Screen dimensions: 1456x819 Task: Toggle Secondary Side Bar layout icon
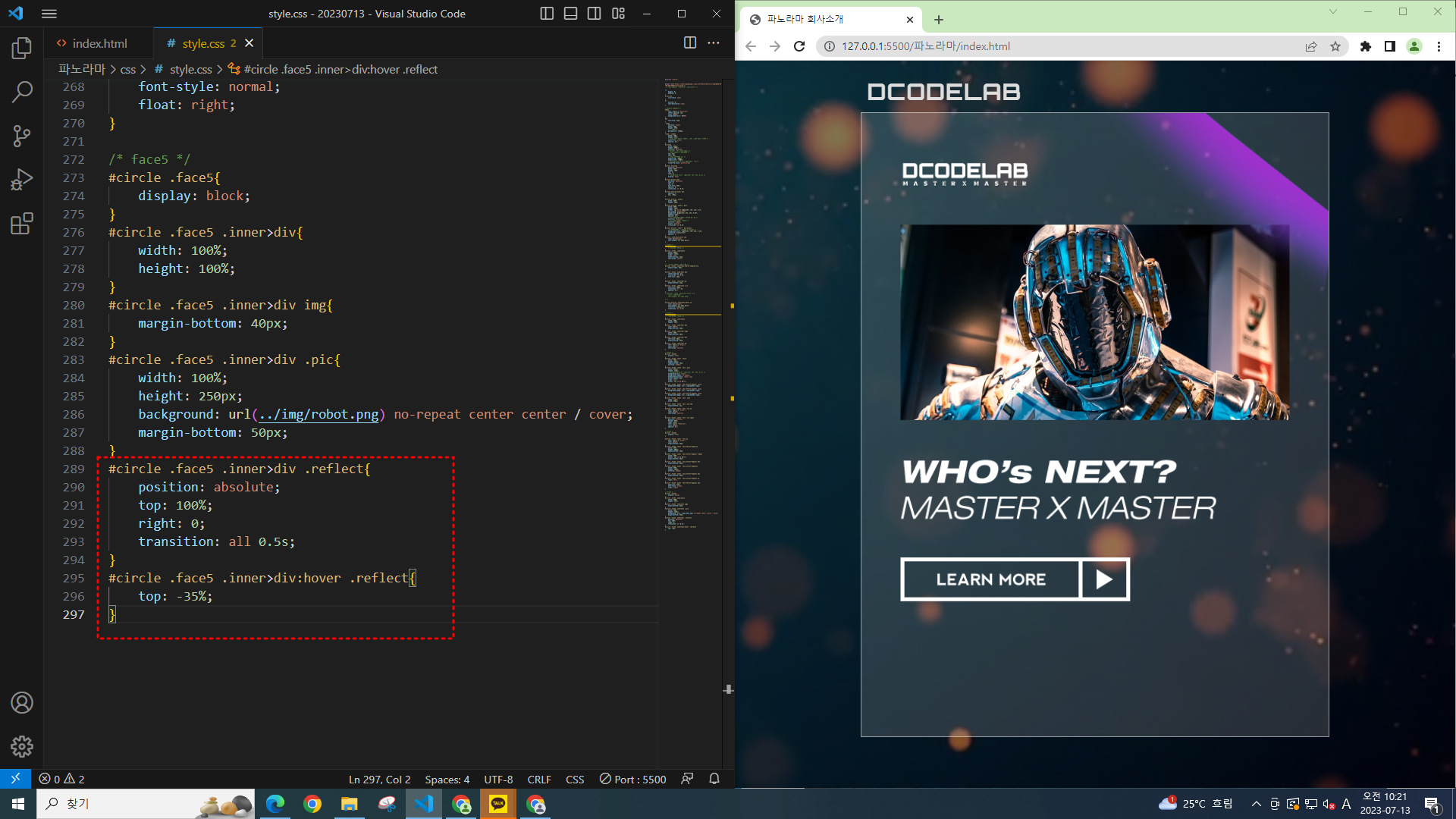click(595, 14)
